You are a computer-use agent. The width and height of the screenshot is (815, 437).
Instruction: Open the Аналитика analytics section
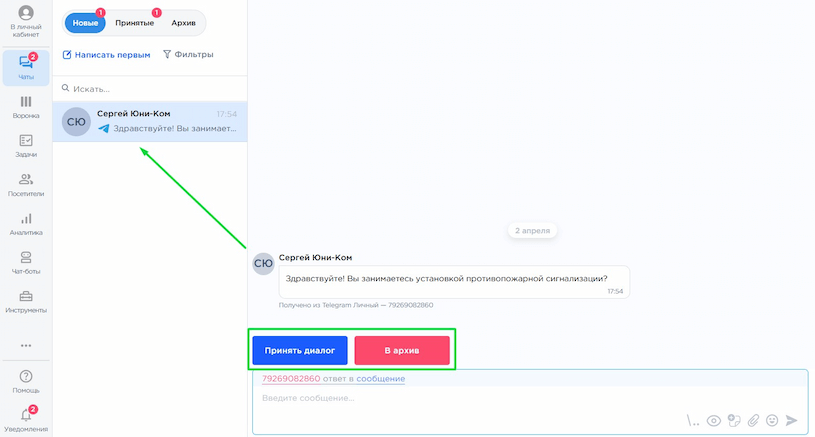click(x=26, y=223)
